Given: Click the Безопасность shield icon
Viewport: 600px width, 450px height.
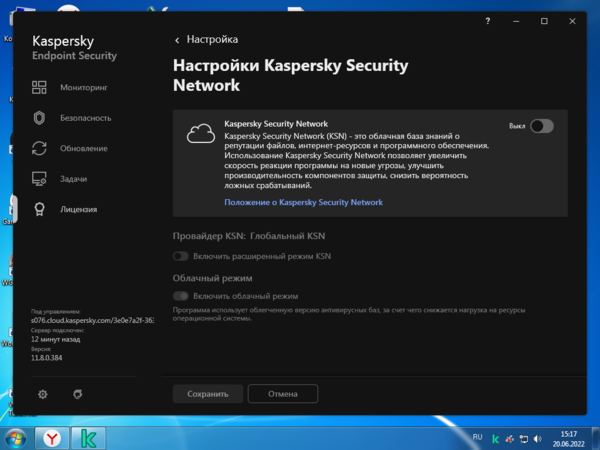Looking at the screenshot, I should click(40, 117).
